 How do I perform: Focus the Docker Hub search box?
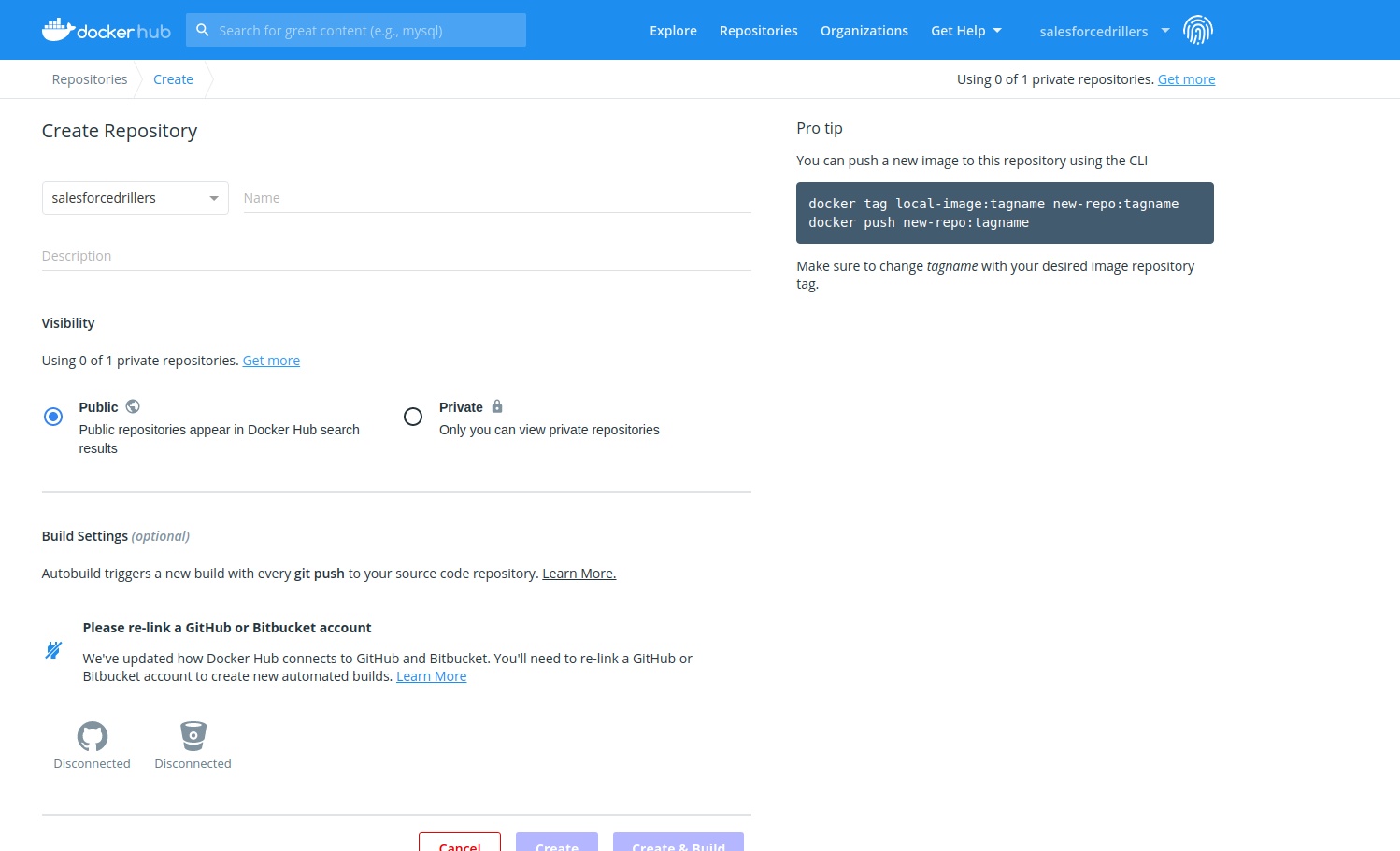click(356, 30)
